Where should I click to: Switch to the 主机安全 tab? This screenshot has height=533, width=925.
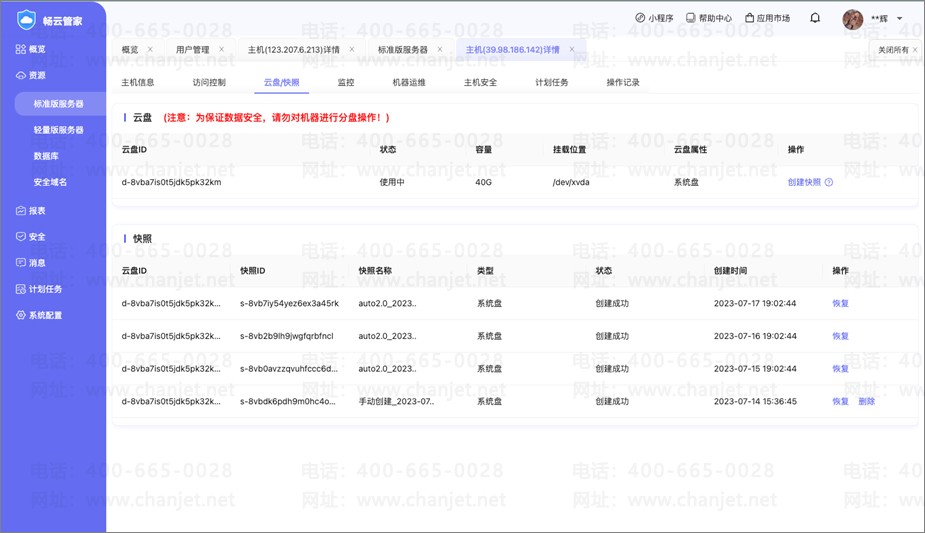(480, 82)
